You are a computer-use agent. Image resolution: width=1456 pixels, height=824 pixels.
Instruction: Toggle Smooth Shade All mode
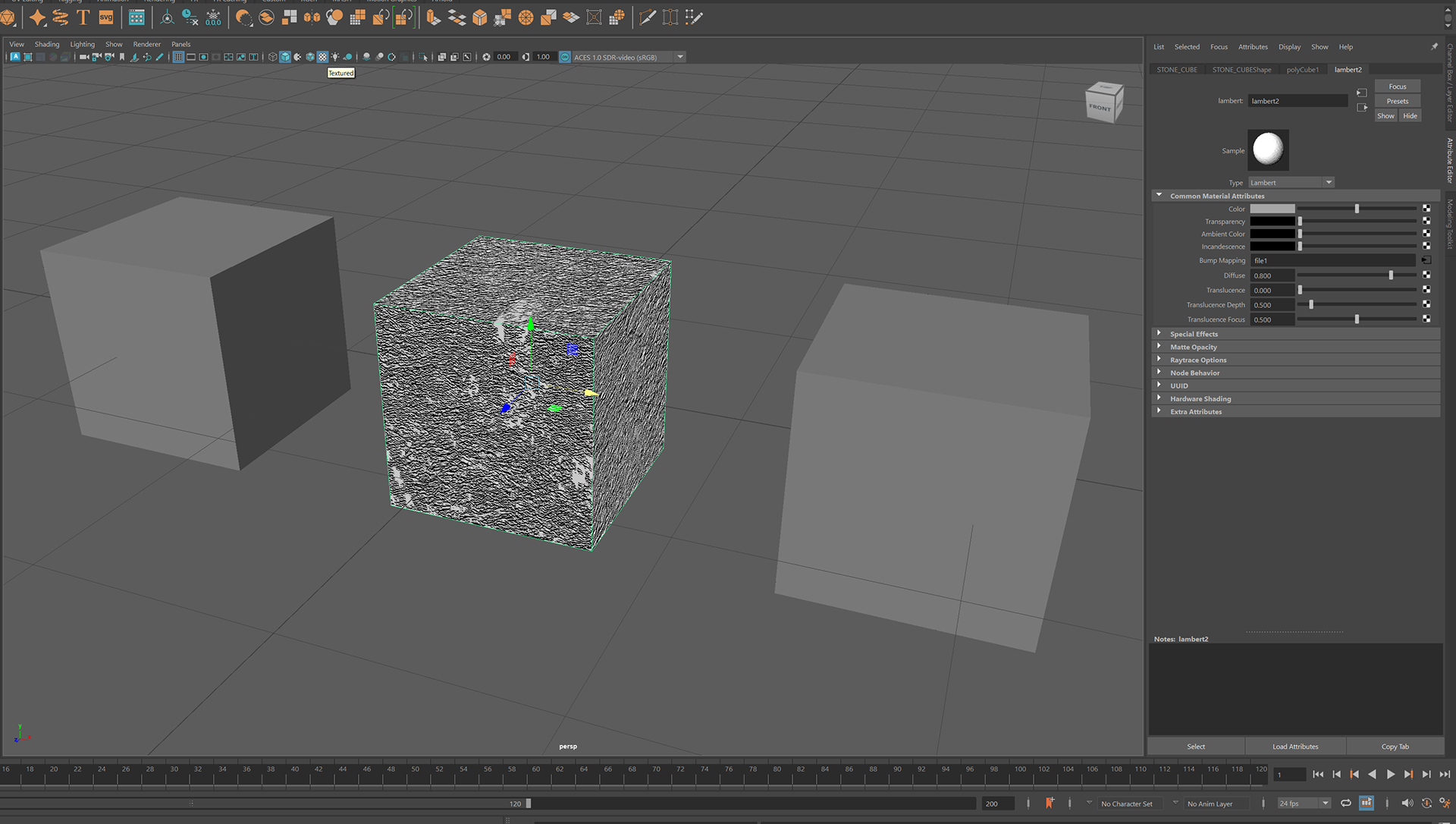click(285, 57)
